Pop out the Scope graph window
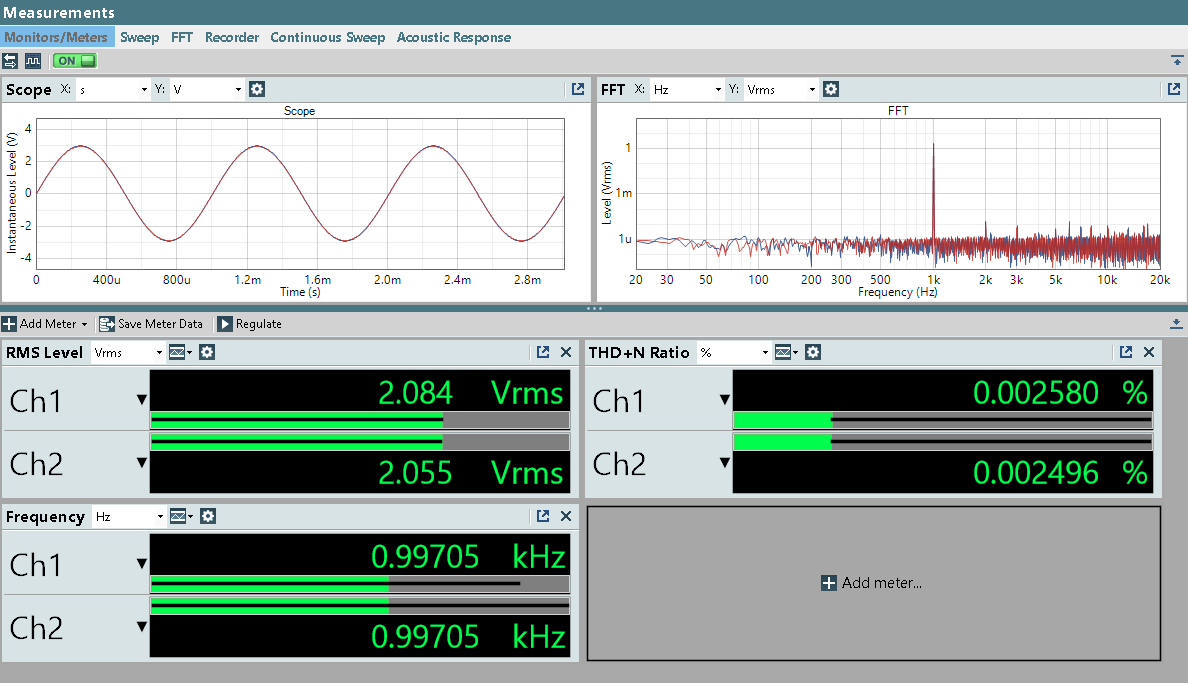Screen dimensions: 1188x683 pyautogui.click(x=578, y=89)
